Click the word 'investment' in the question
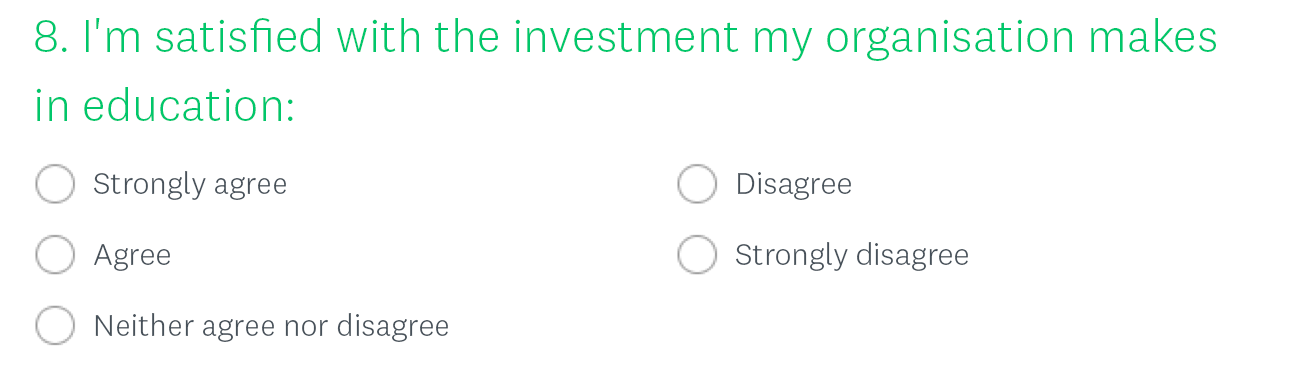Image resolution: width=1300 pixels, height=385 pixels. point(626,38)
